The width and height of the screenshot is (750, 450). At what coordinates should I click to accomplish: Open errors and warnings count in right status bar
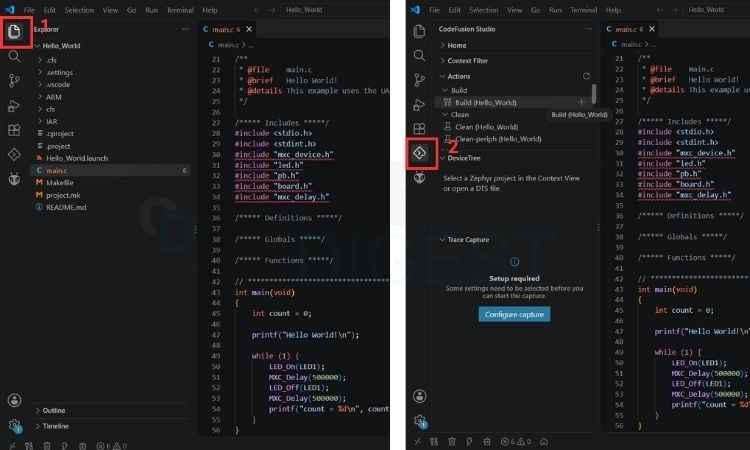pyautogui.click(x=516, y=441)
